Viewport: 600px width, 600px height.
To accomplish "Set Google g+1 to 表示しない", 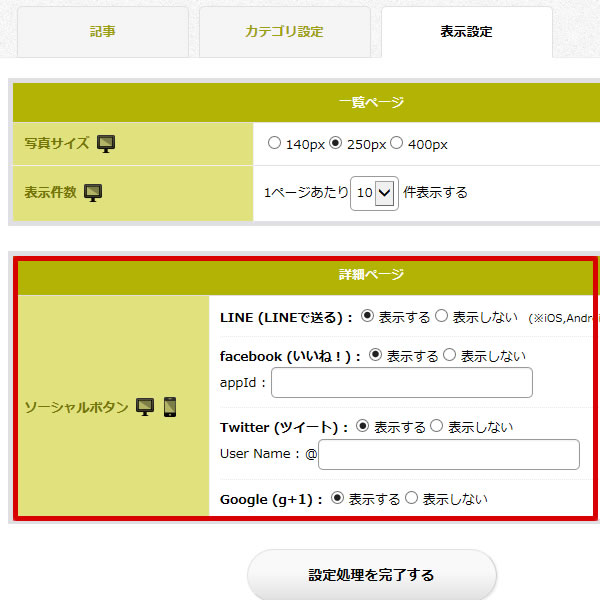I will coord(412,499).
